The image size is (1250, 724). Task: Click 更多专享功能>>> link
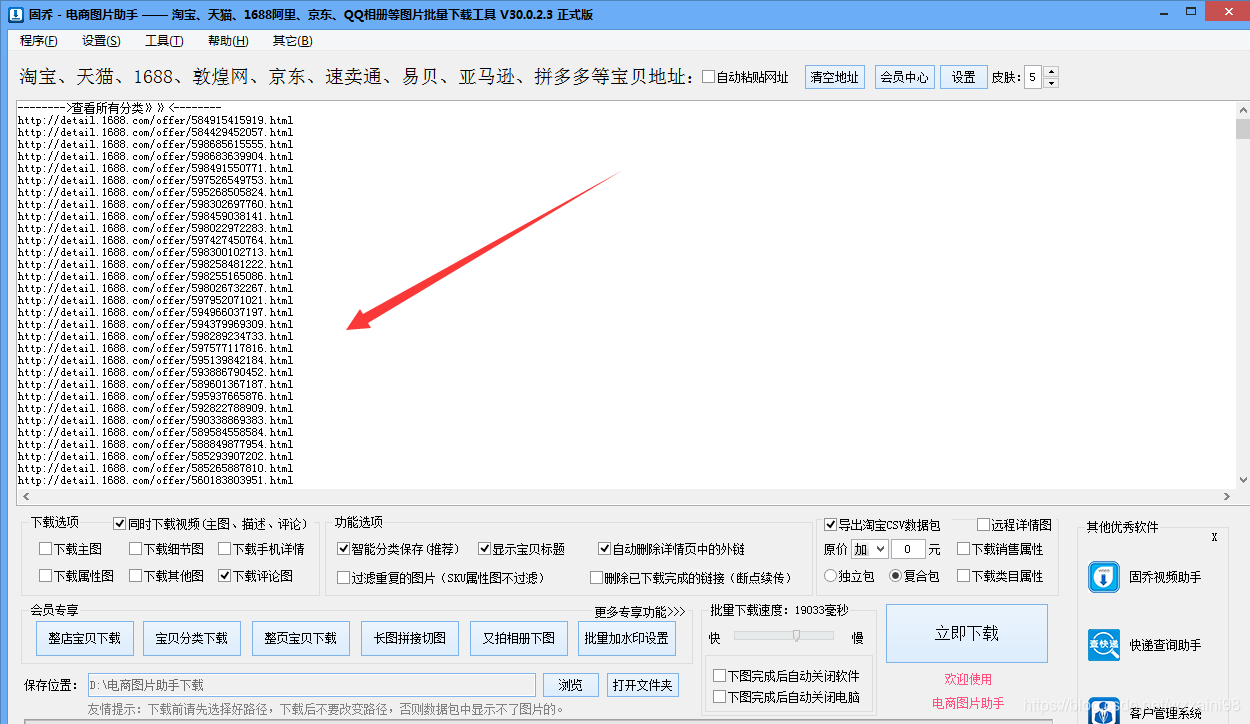click(x=640, y=612)
